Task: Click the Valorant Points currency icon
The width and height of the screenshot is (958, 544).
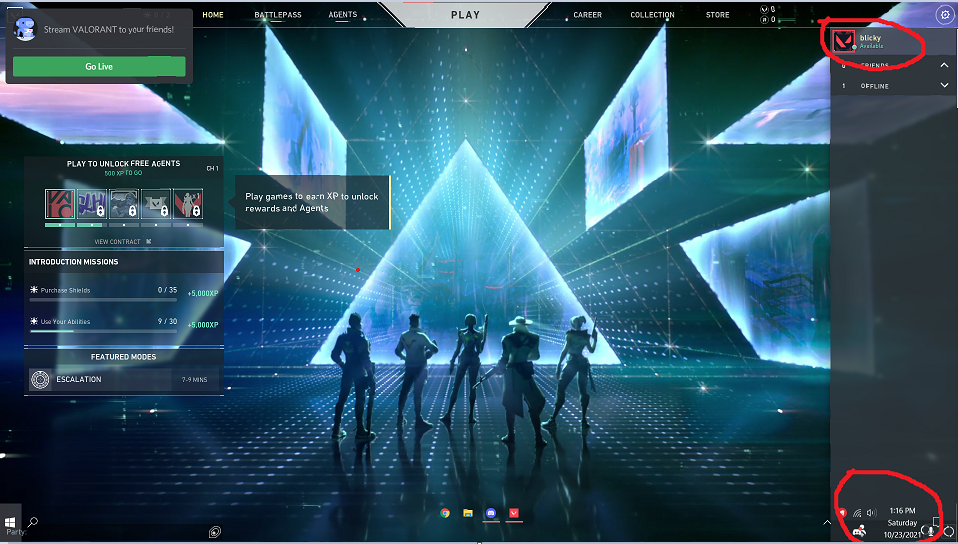Action: 764,9
